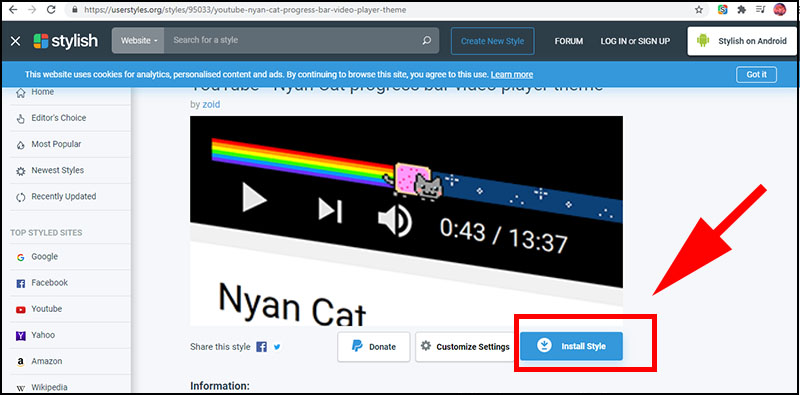Click the Amazon icon in sidebar
Viewport: 800px width, 395px height.
point(20,362)
